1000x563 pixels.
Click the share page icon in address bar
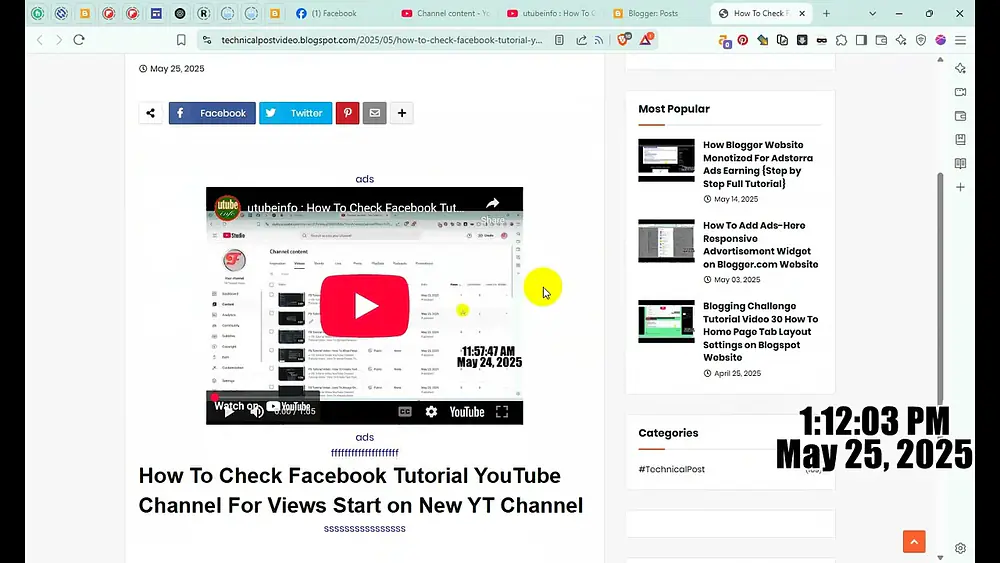pos(581,40)
